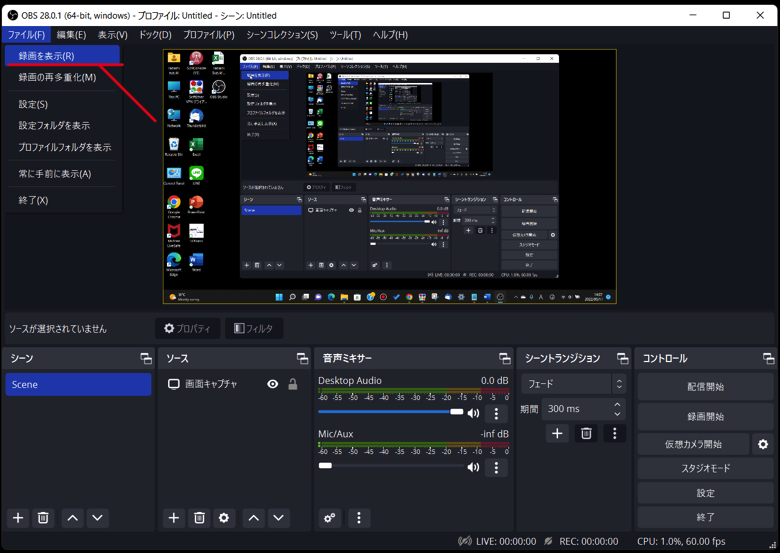Start streaming with 配信開始 button
Image resolution: width=780 pixels, height=553 pixels.
coord(705,387)
